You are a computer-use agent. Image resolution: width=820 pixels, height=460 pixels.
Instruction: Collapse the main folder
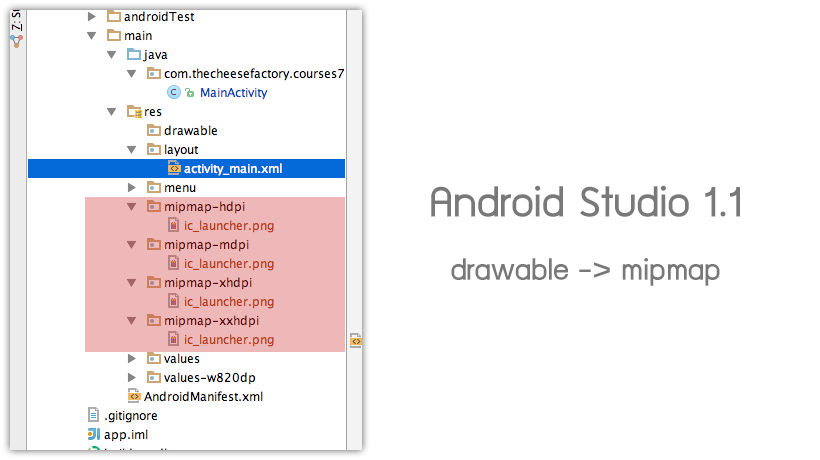[92, 36]
